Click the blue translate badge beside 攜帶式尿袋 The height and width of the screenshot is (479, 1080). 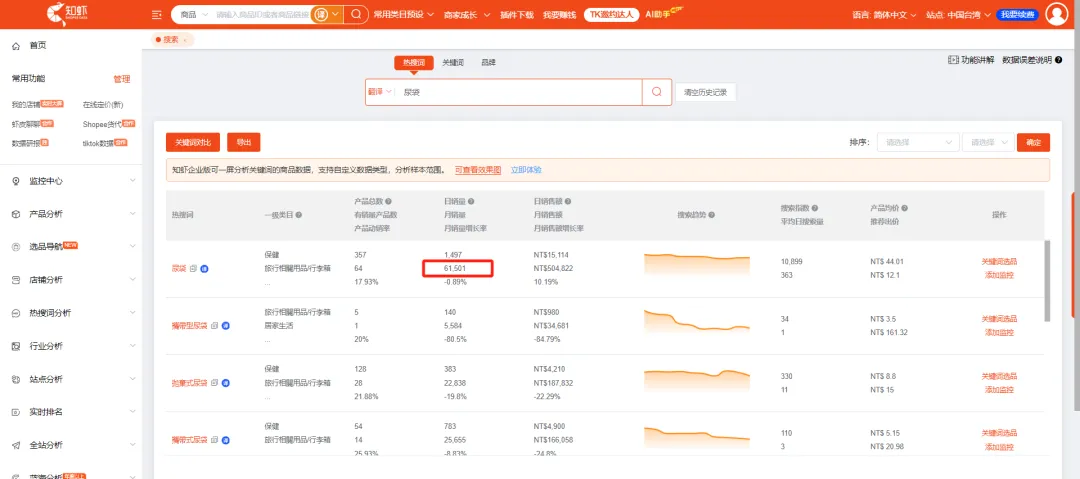(x=225, y=440)
